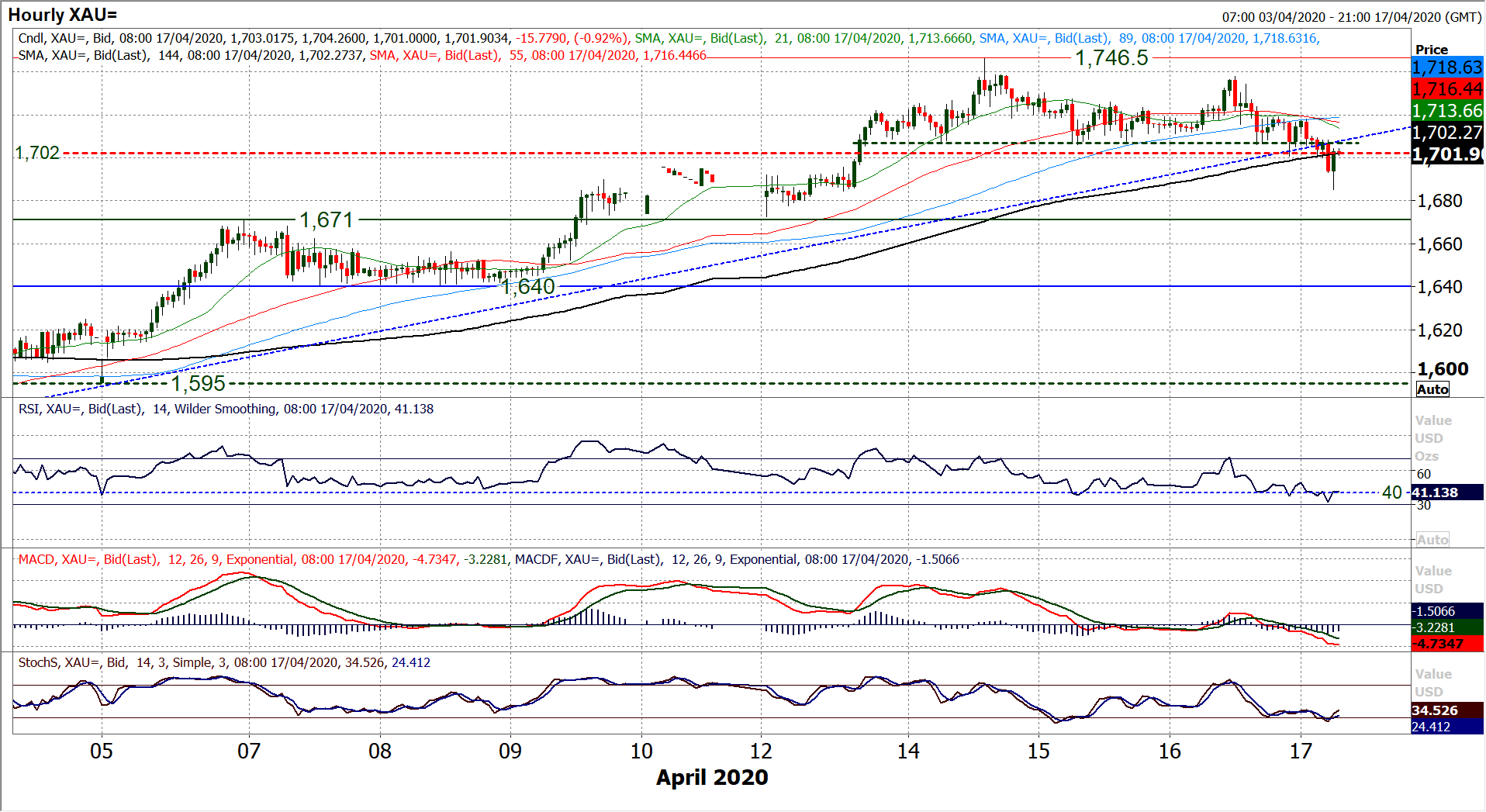Click the date range '07:00 03/04/2020 - 21:00 17/04/2020 (GMT)'

pos(1352,16)
